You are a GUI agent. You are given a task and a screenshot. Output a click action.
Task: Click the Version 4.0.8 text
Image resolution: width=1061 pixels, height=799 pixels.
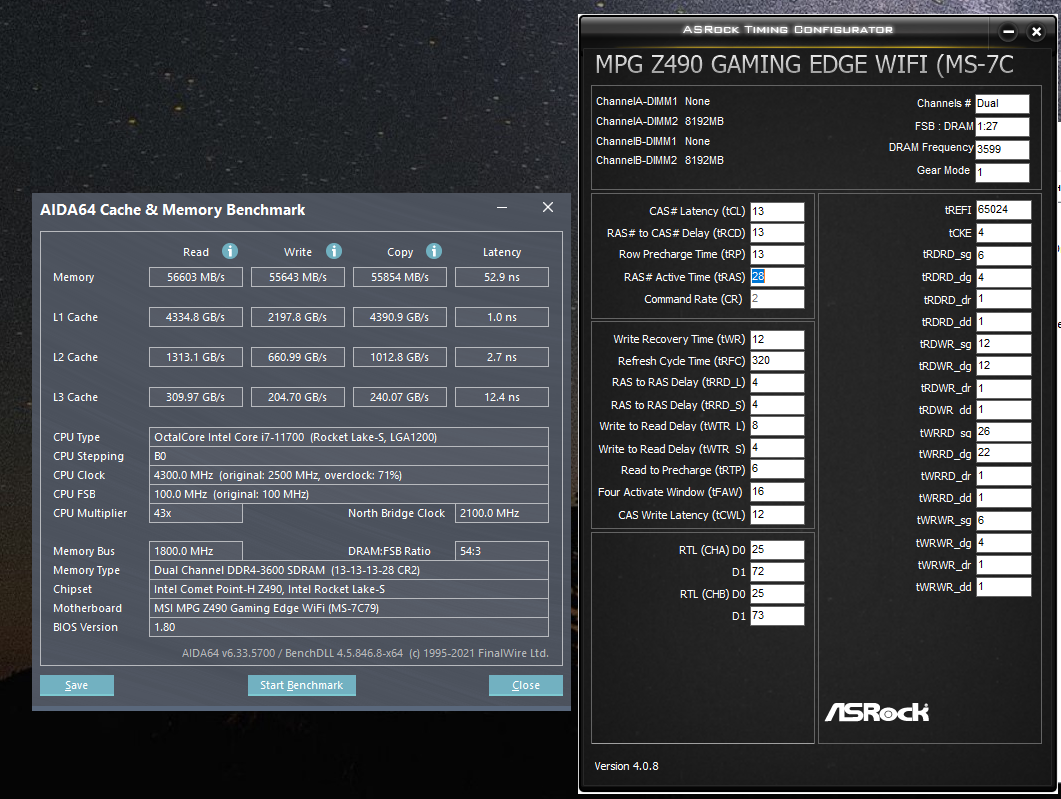627,766
